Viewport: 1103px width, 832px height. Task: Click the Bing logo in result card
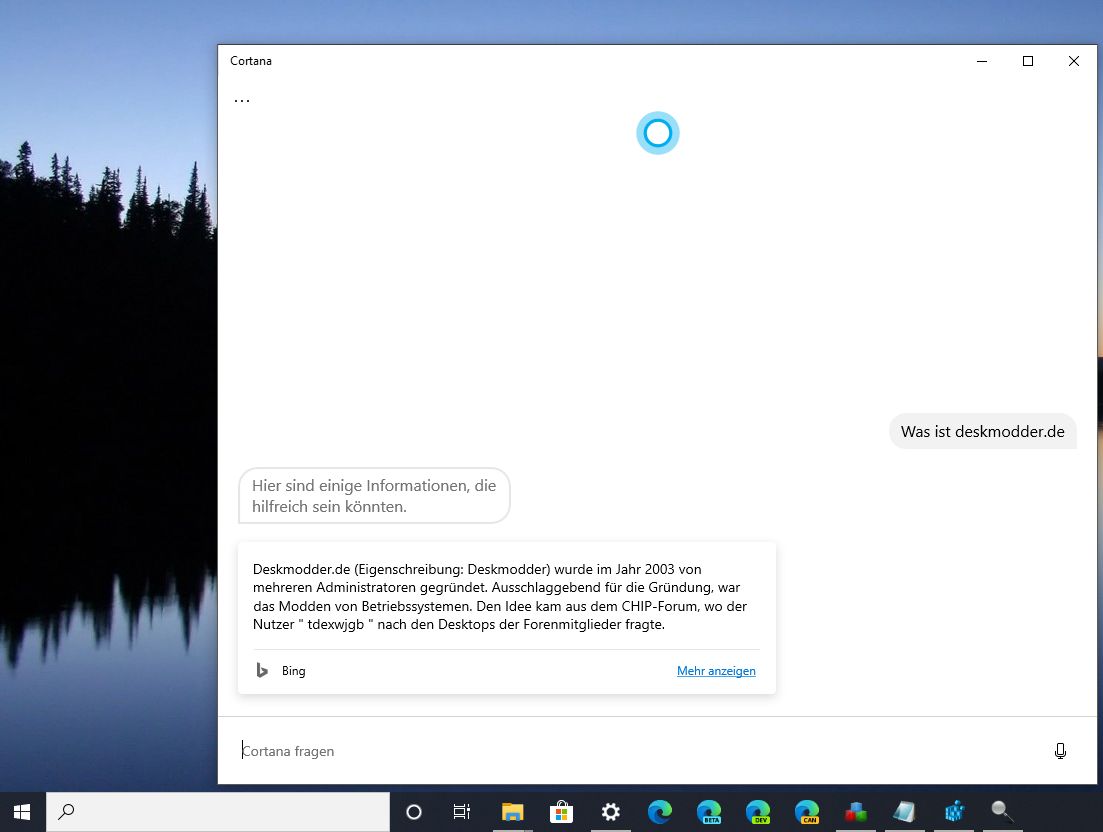pyautogui.click(x=262, y=671)
